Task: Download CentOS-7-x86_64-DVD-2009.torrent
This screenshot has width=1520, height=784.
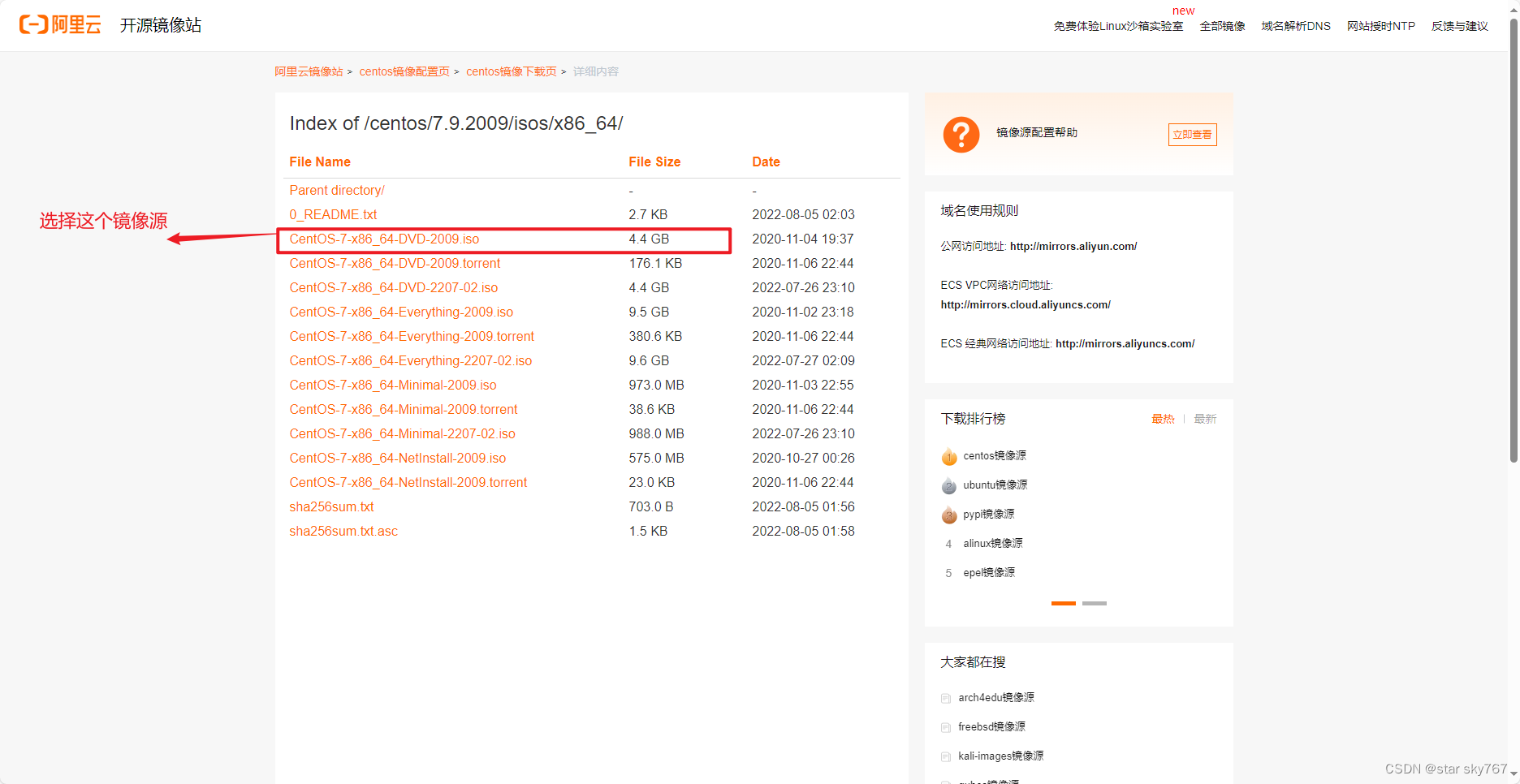Action: coord(395,263)
